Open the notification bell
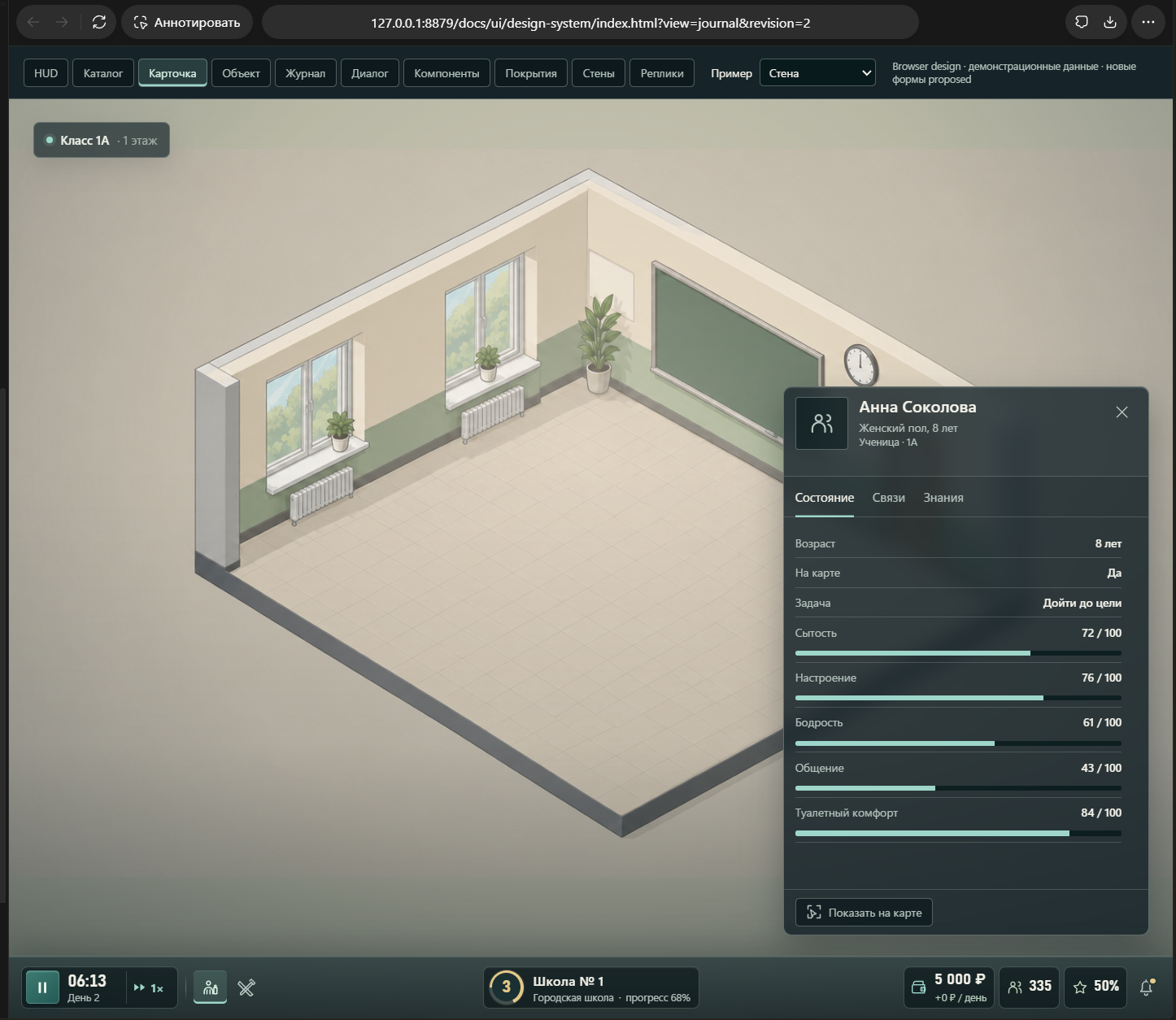1176x1020 pixels. (1147, 987)
